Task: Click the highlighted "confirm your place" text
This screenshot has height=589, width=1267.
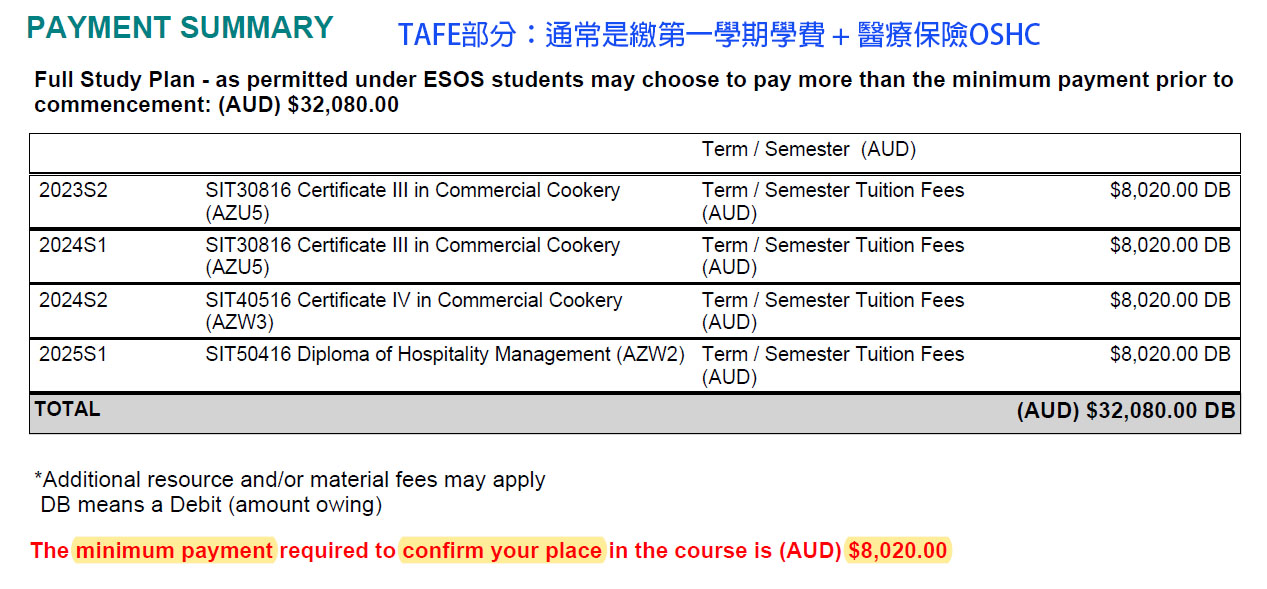Action: [x=502, y=551]
